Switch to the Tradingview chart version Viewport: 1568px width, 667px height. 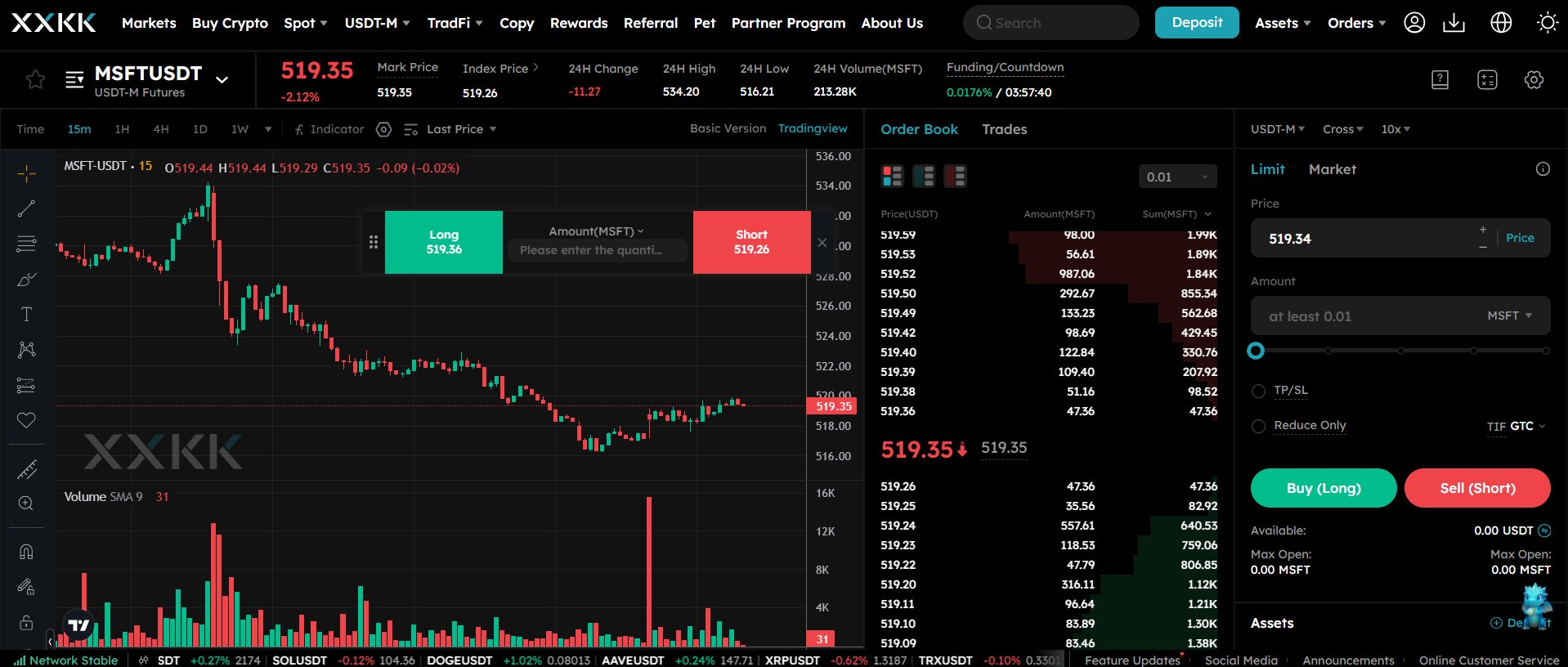pos(813,128)
